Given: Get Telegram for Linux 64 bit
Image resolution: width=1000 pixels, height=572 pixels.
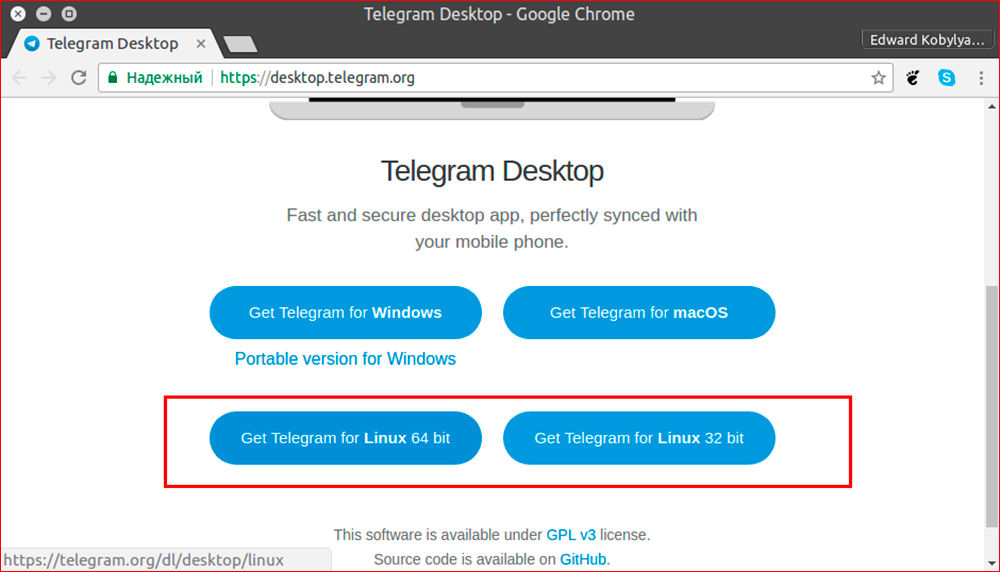Looking at the screenshot, I should [345, 438].
